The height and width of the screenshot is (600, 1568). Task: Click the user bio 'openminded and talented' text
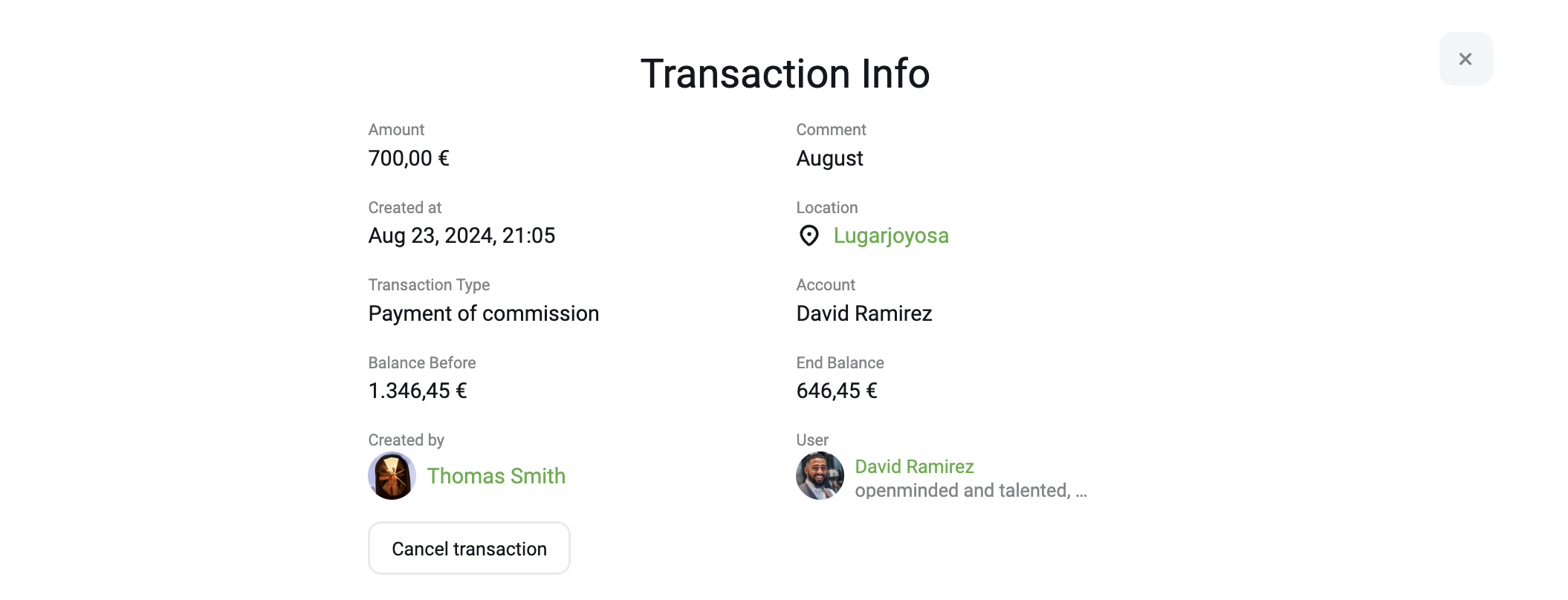[971, 490]
